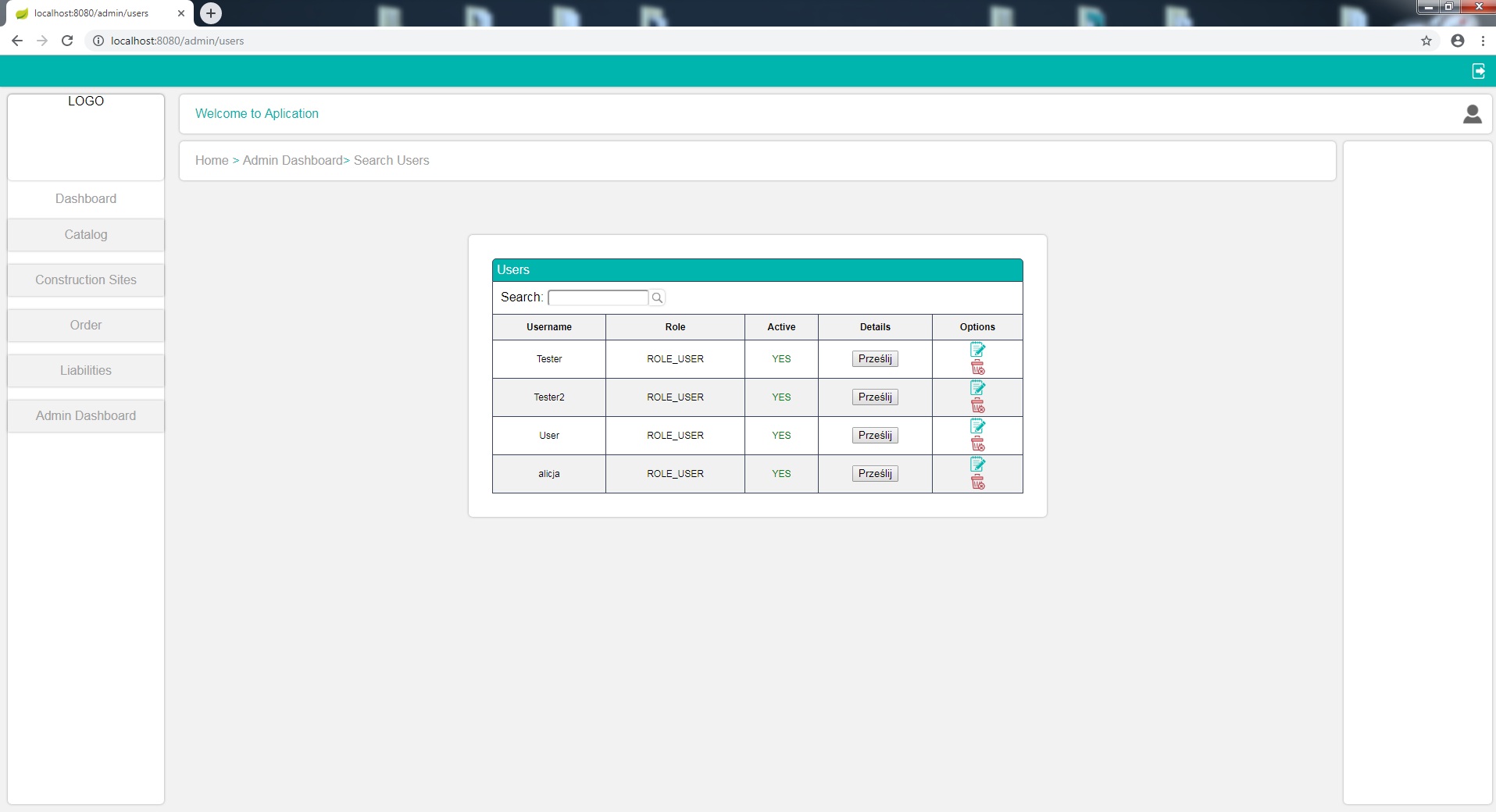Close the localhost:8080/admin/users tab
Screen dimensions: 1496x812
(181, 13)
